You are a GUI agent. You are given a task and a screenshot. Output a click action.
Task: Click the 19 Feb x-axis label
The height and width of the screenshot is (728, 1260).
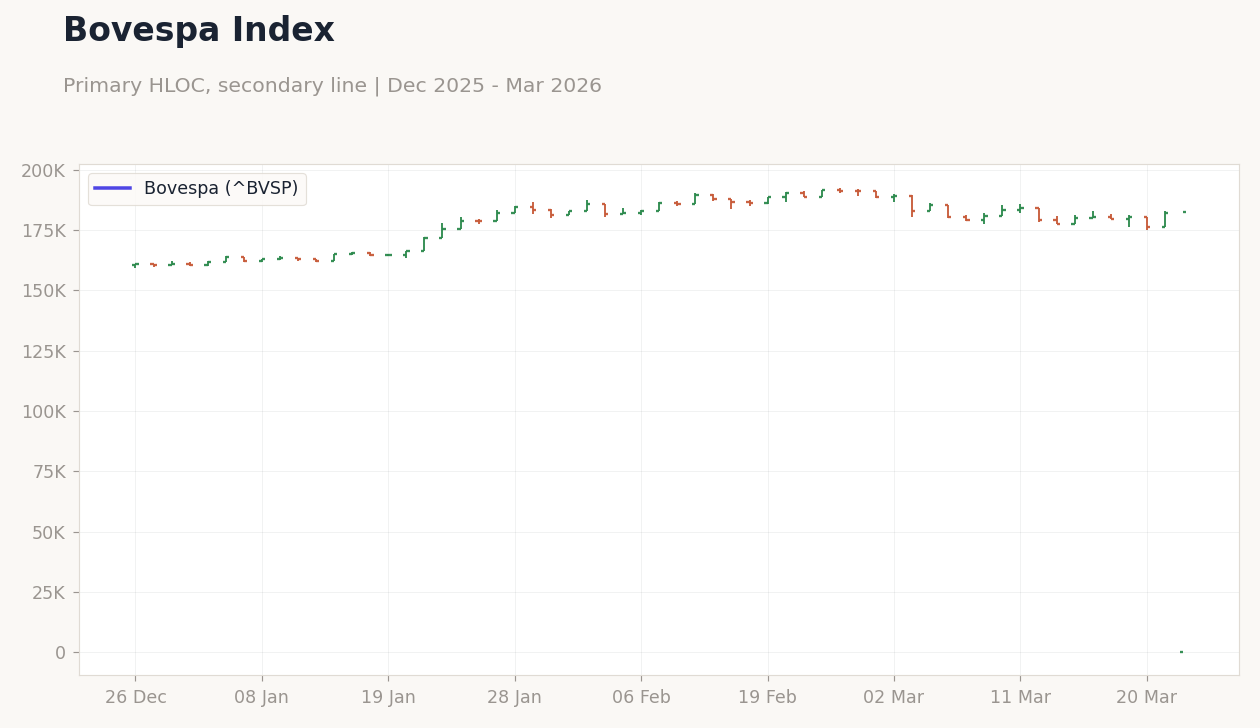pyautogui.click(x=768, y=698)
